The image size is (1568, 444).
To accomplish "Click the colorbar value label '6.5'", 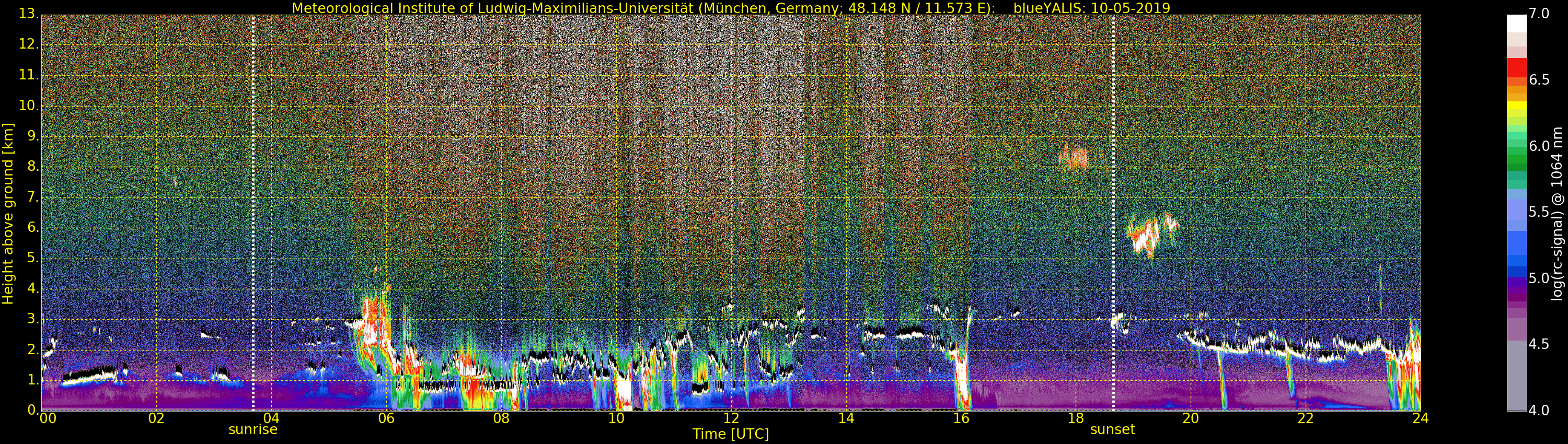I will [x=1538, y=80].
